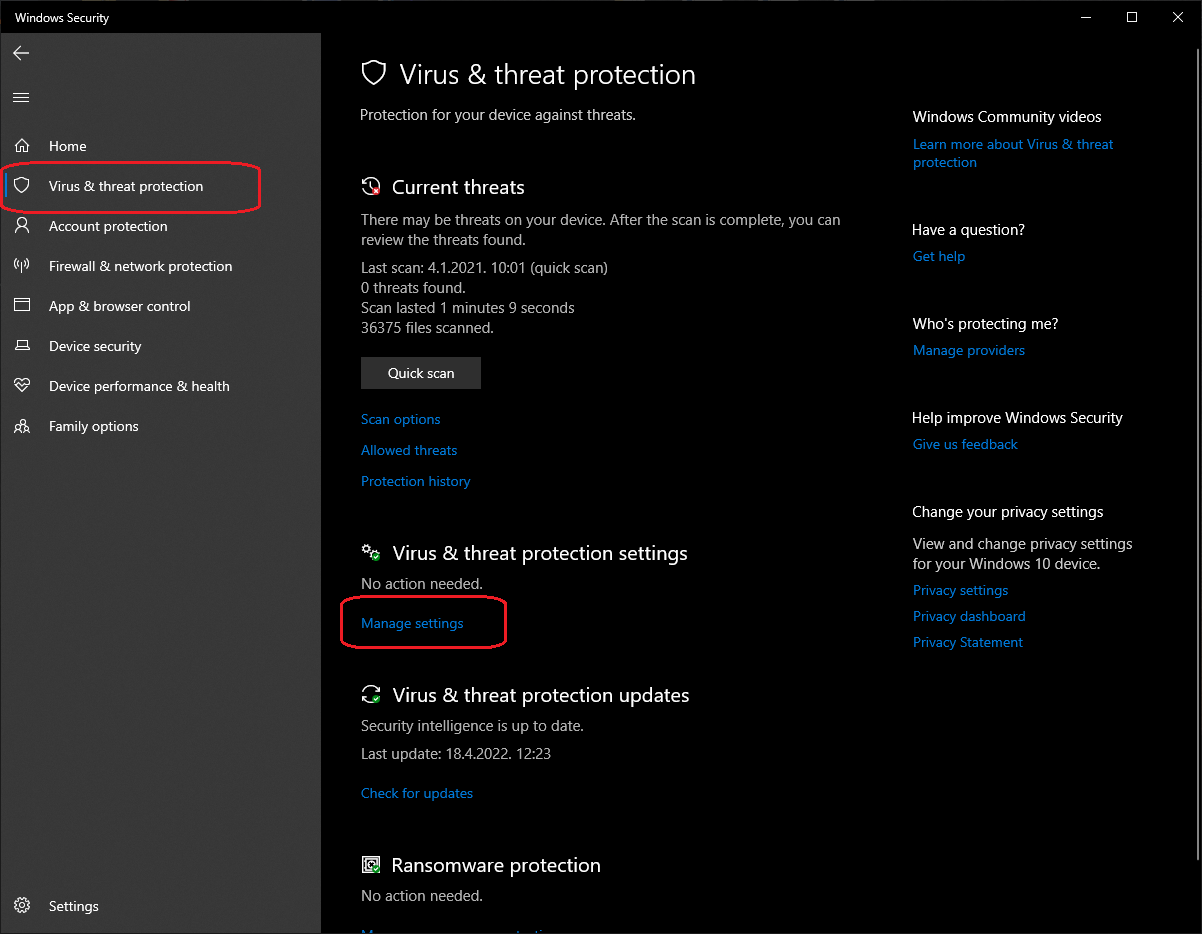Viewport: 1202px width, 934px height.
Task: Open Firewall & network protection
Action: pyautogui.click(x=140, y=266)
